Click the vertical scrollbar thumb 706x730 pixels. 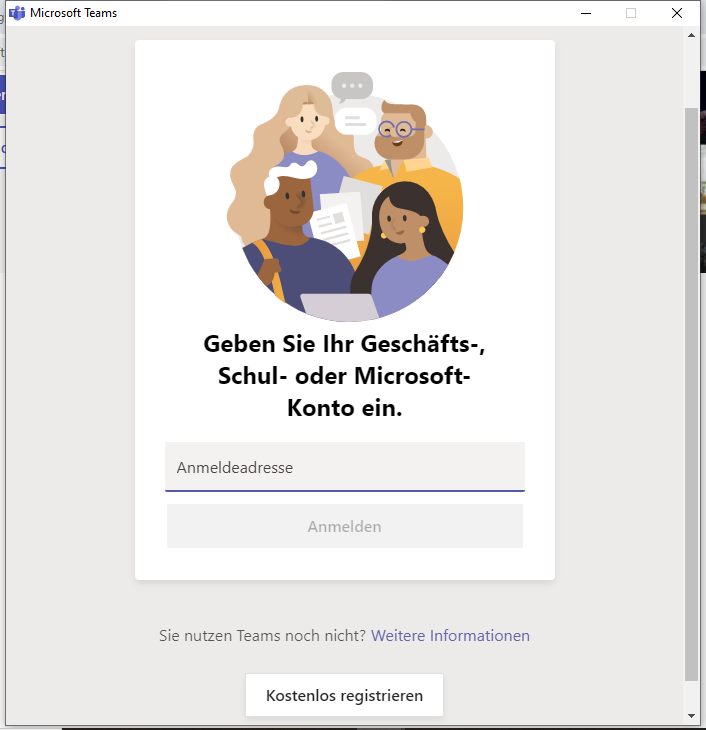691,390
